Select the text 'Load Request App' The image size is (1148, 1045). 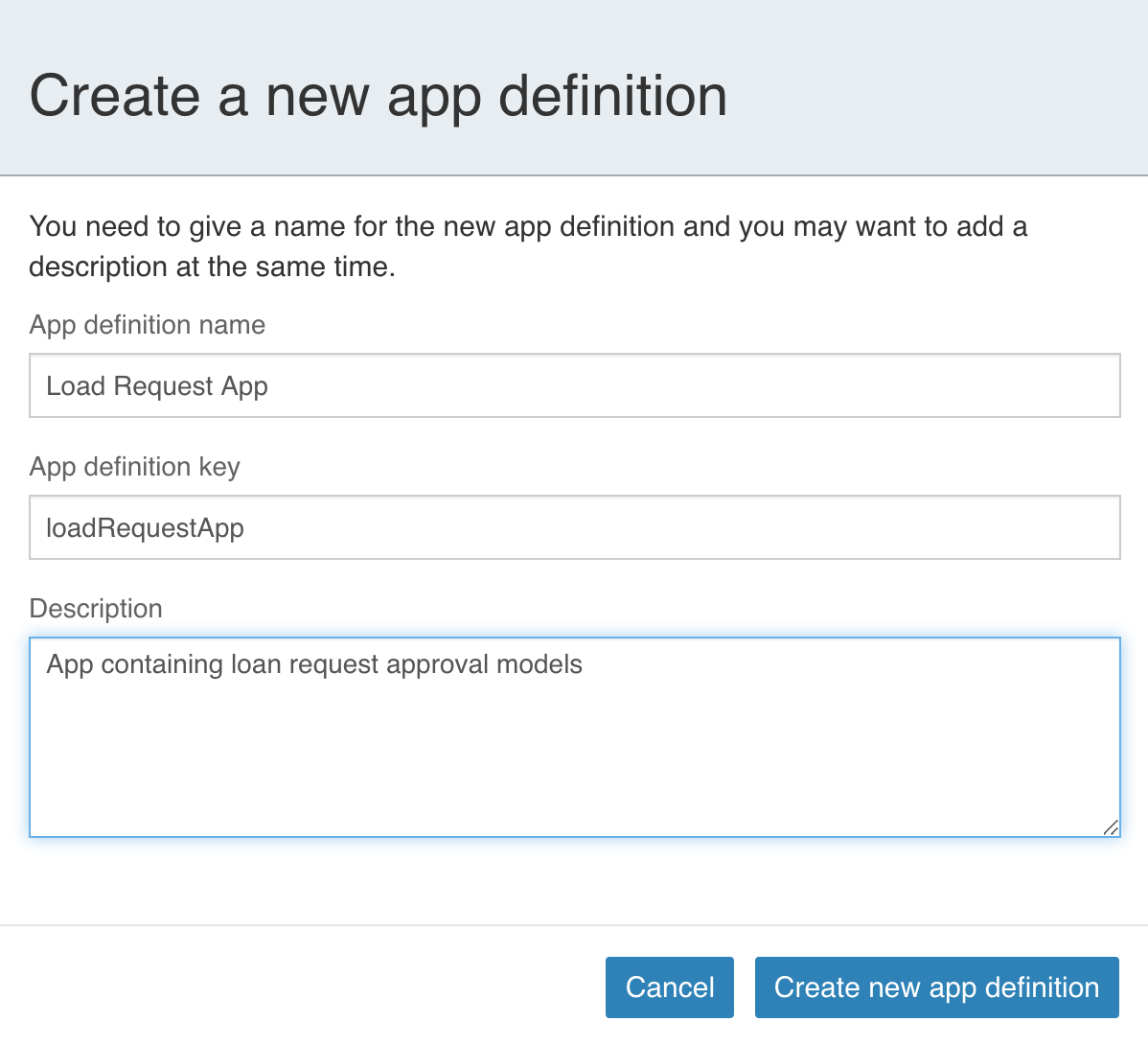coord(157,385)
